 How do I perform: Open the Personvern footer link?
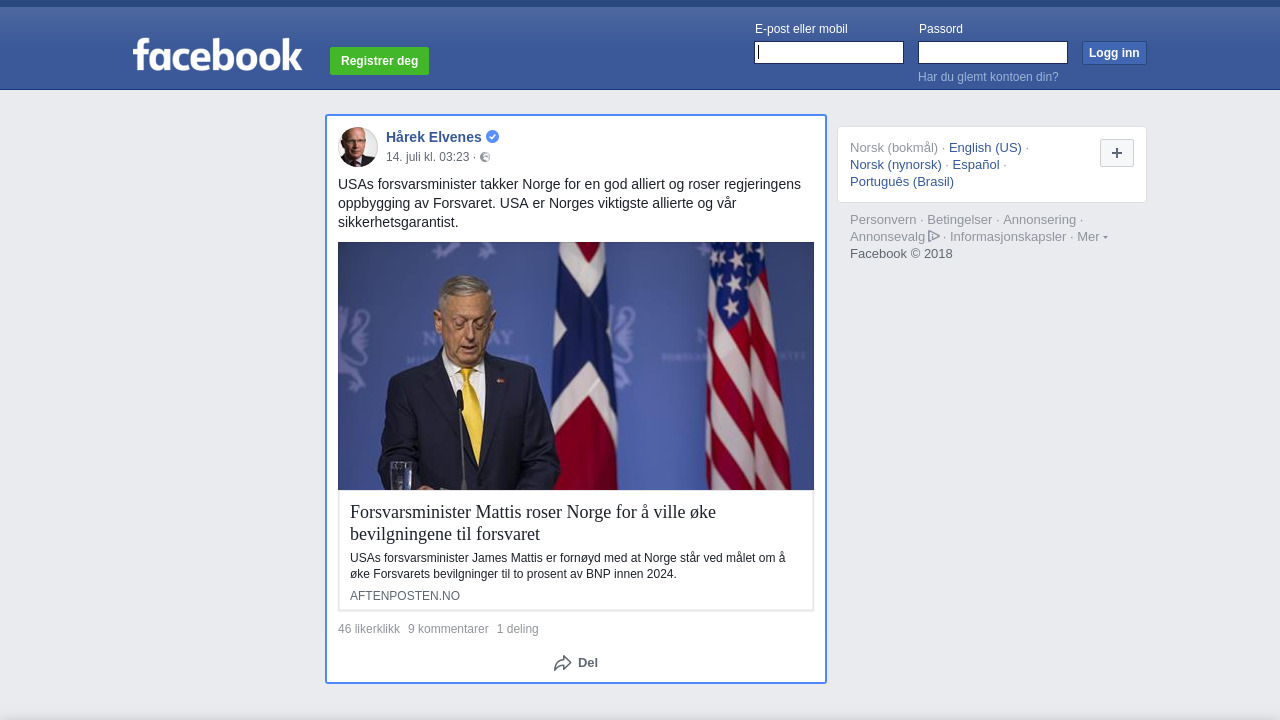(883, 220)
